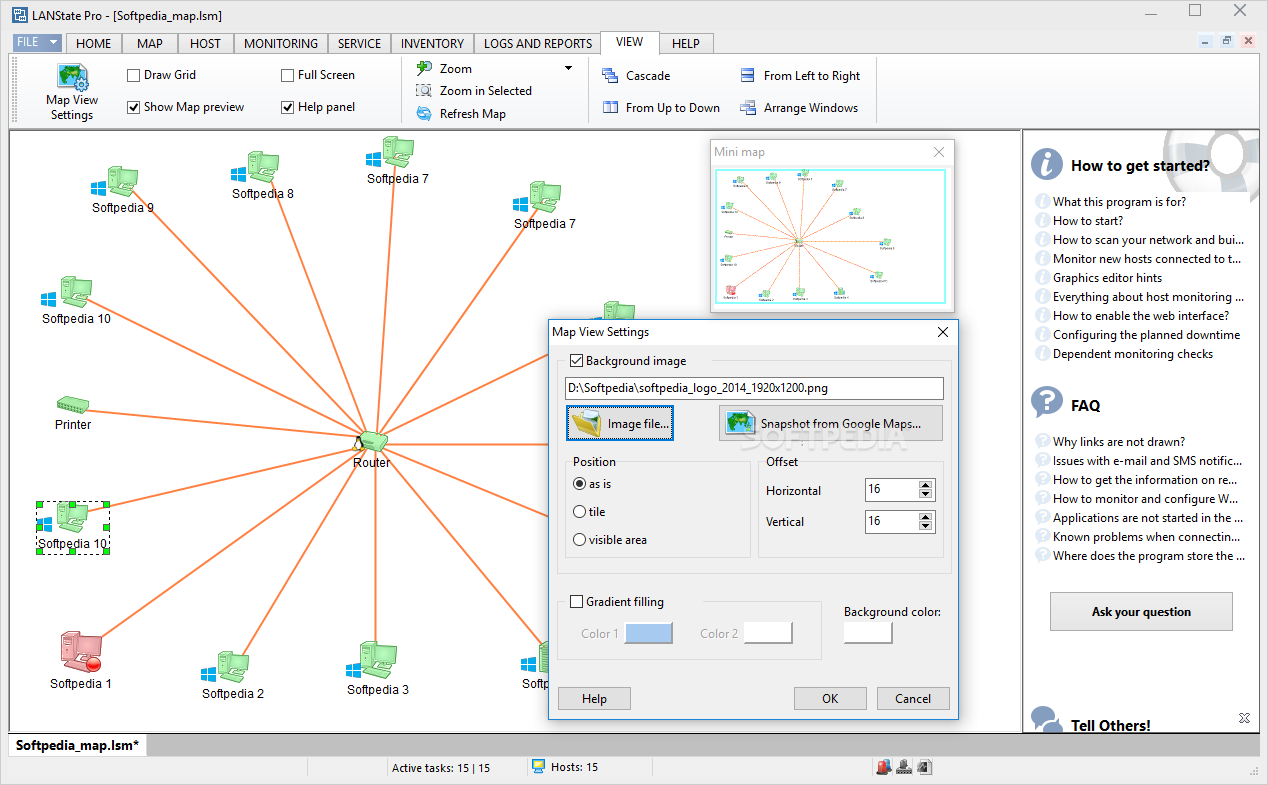This screenshot has width=1268, height=785.
Task: Switch to the HOME tab
Action: 94,43
